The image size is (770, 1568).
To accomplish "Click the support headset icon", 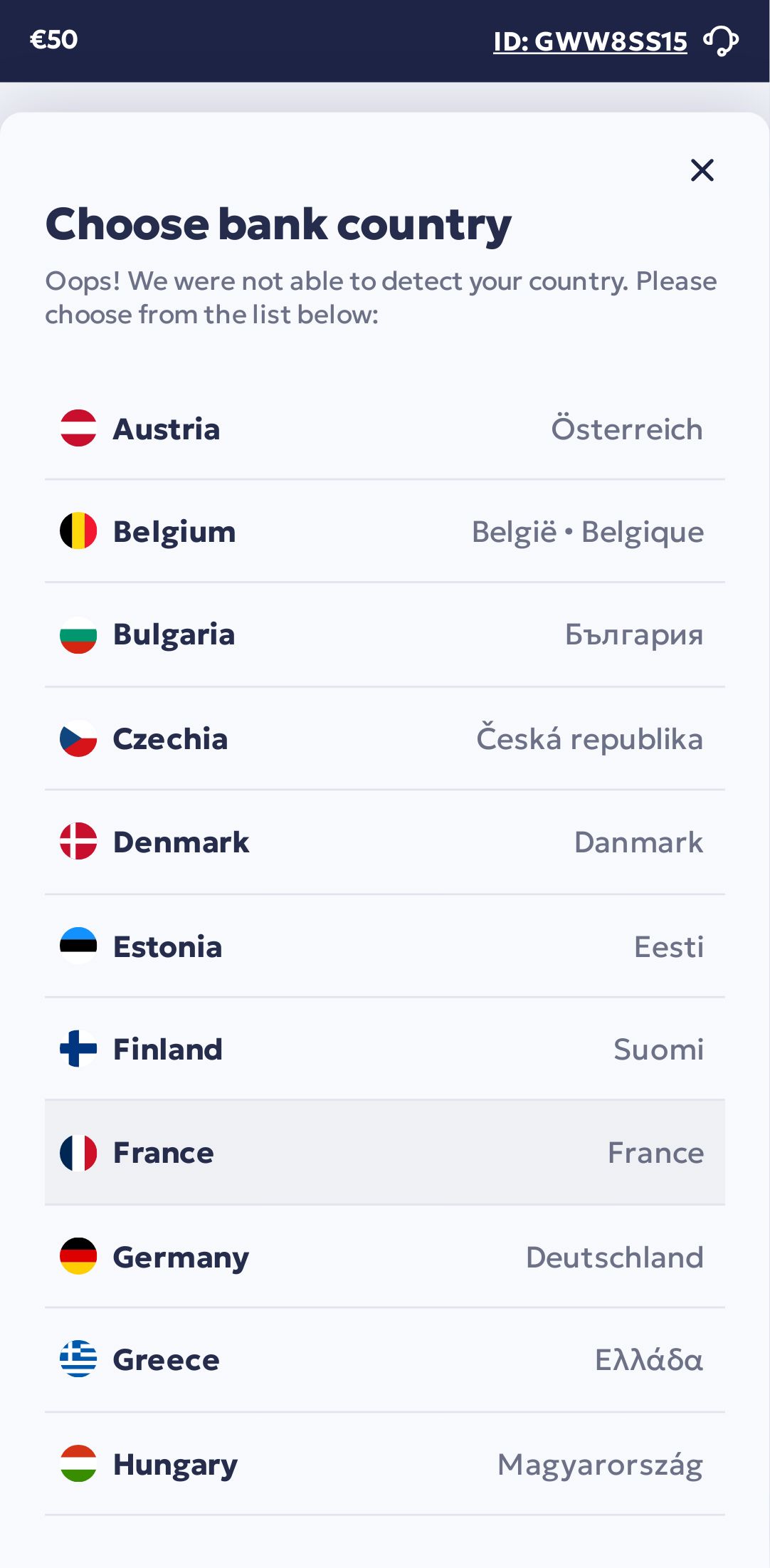I will click(x=721, y=41).
